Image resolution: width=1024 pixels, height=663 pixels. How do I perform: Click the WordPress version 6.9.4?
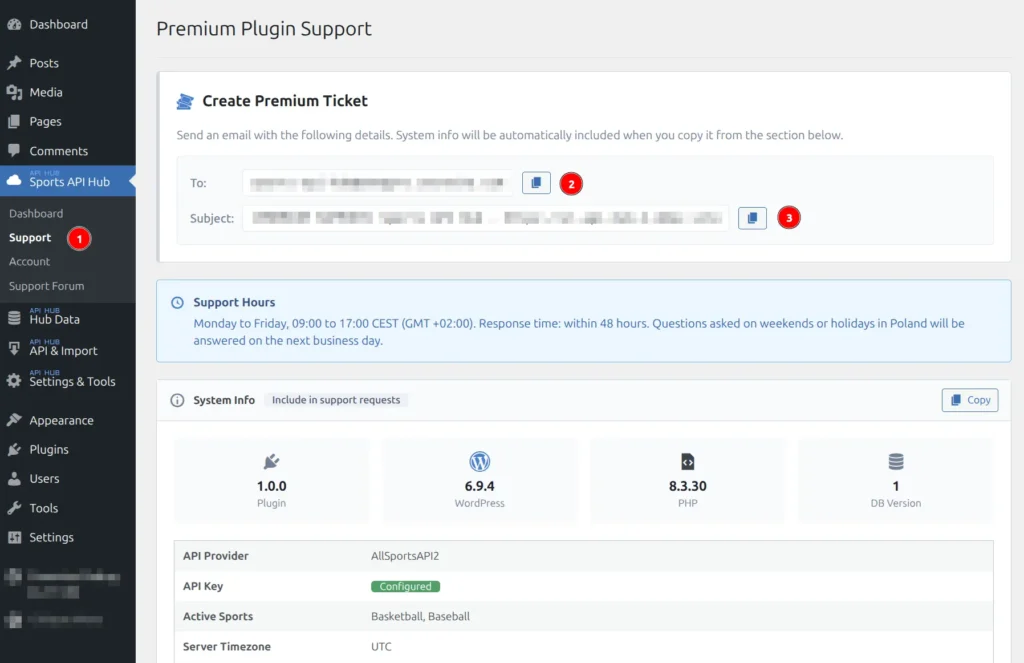pos(479,487)
